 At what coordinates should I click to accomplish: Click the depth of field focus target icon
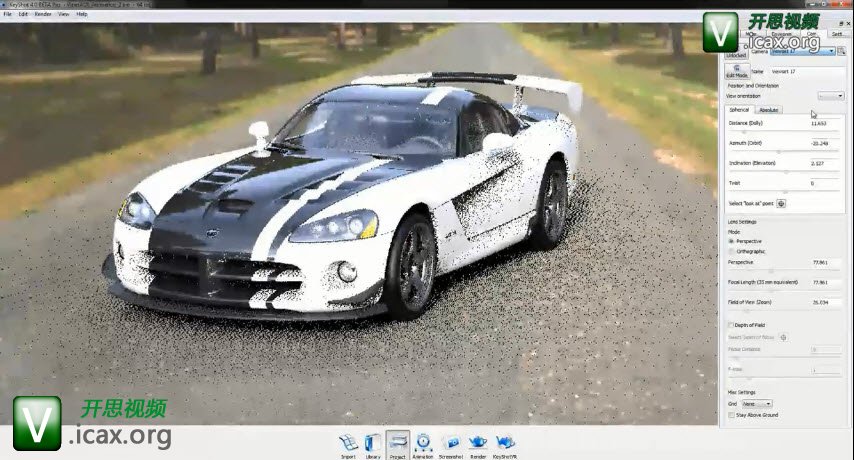(783, 338)
